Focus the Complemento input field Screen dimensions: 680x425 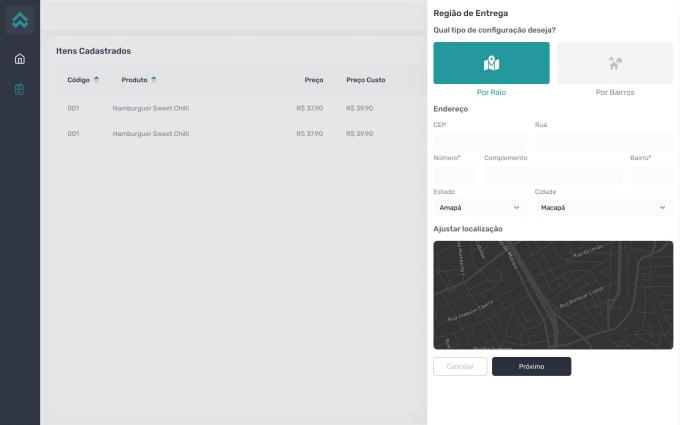pyautogui.click(x=553, y=176)
